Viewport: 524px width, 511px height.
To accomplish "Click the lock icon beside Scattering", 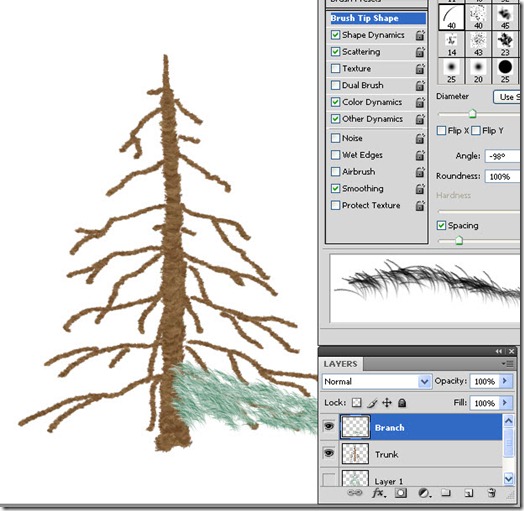I will (x=420, y=52).
